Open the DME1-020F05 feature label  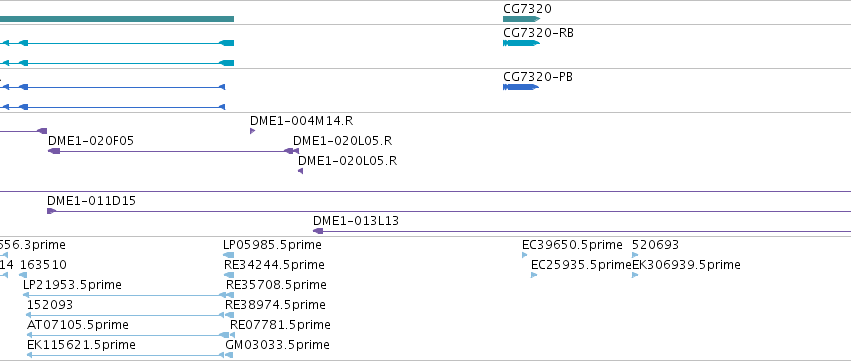pos(91,141)
